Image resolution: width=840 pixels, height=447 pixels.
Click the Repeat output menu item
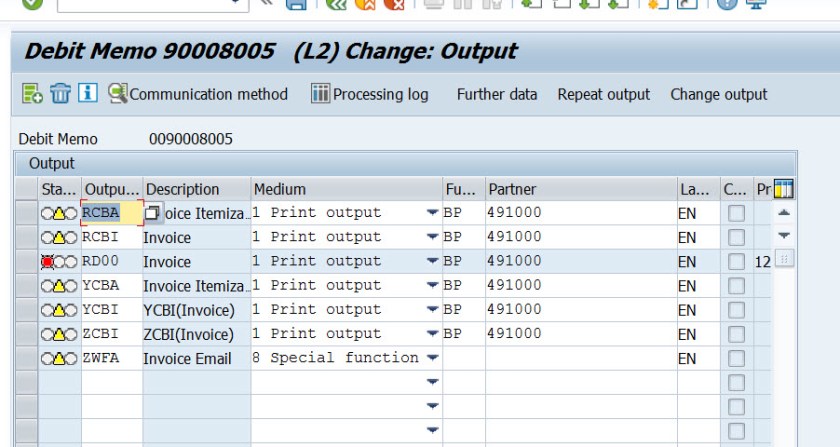[x=604, y=94]
